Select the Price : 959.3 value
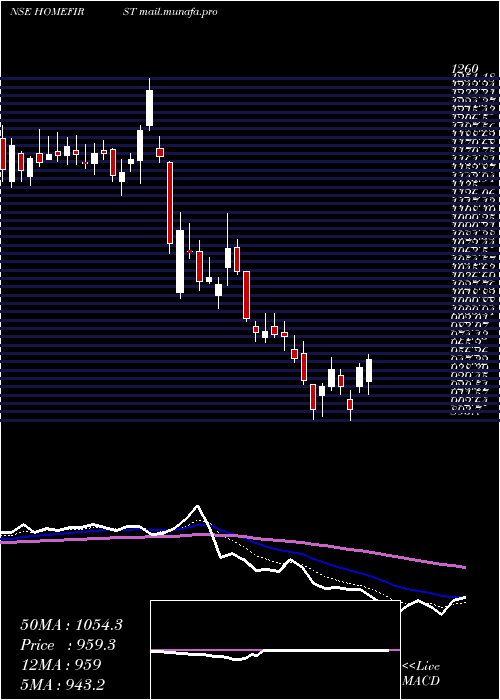This screenshot has width=500, height=700. pos(68,645)
